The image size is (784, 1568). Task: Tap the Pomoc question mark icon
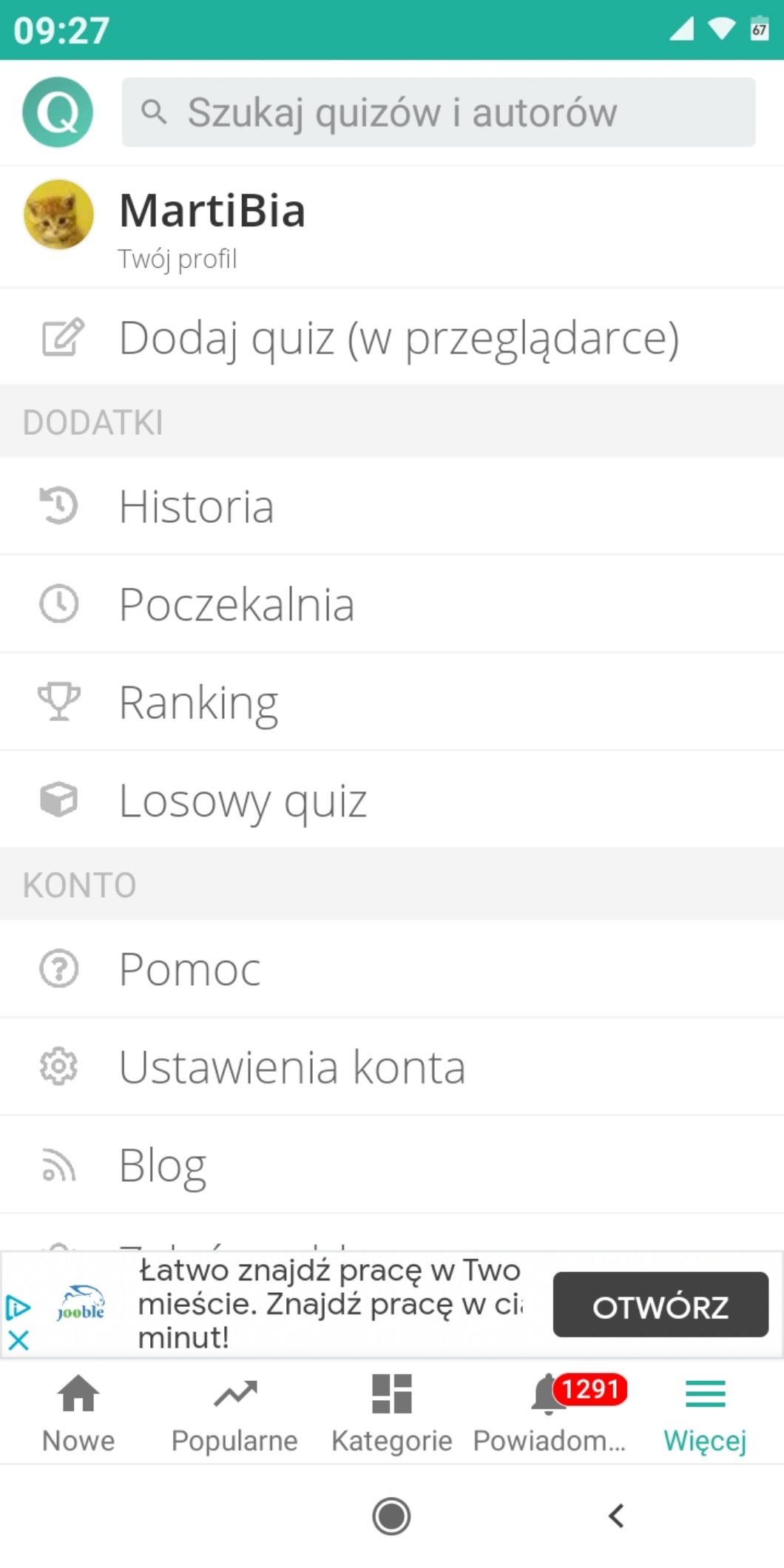pyautogui.click(x=58, y=968)
